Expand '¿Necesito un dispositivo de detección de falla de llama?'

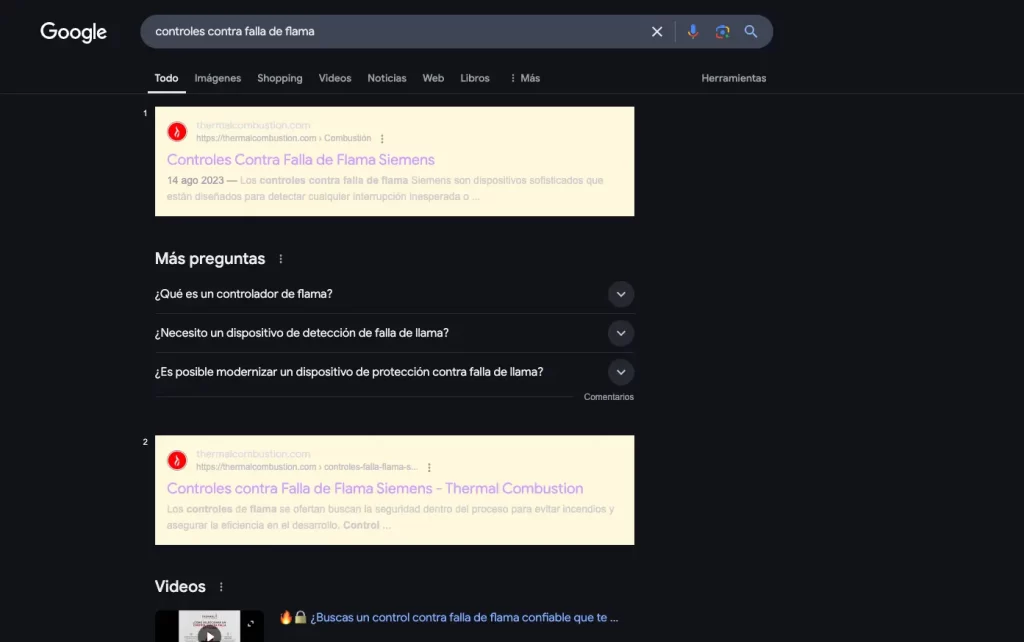pos(621,334)
